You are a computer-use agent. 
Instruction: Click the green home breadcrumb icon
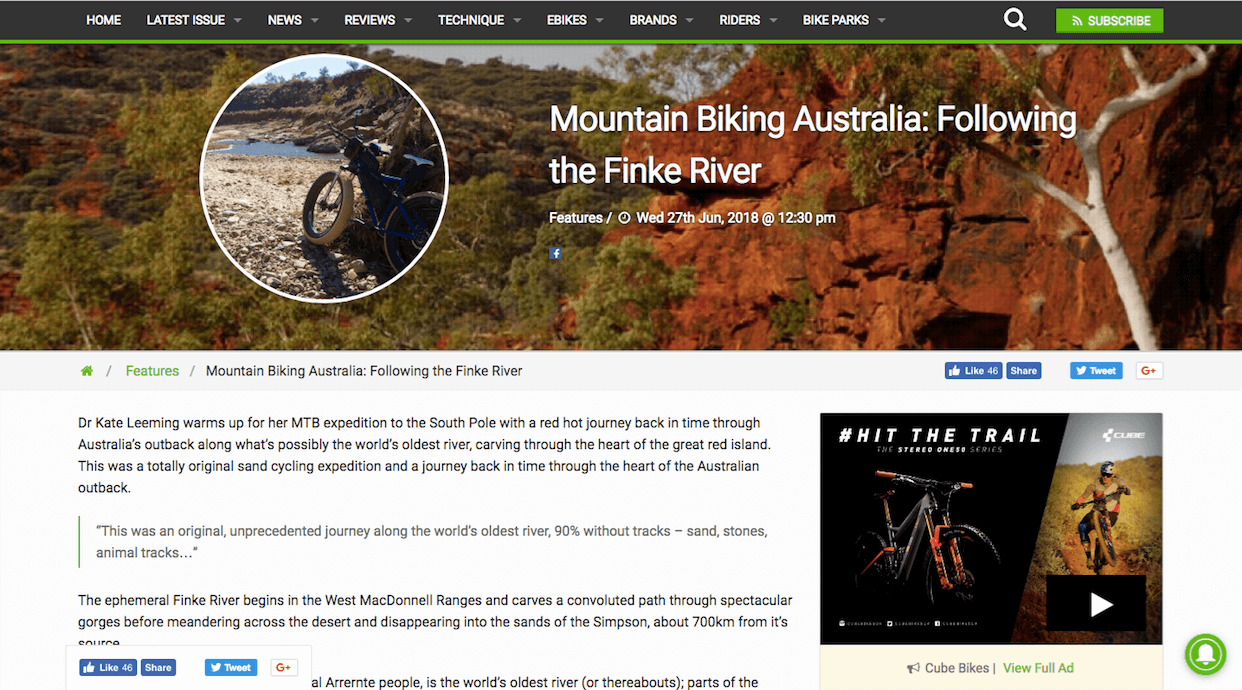[x=87, y=371]
